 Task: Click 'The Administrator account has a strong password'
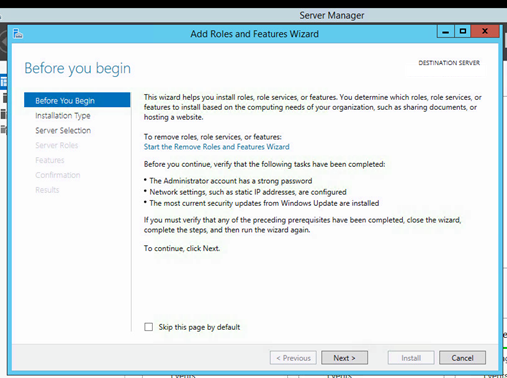pyautogui.click(x=231, y=181)
